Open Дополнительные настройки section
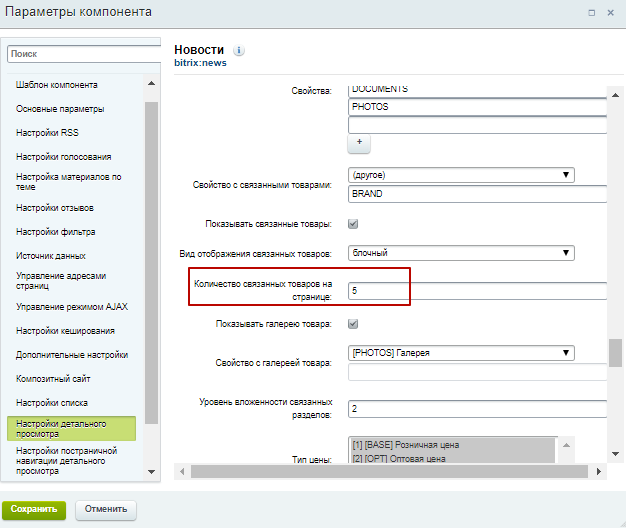This screenshot has width=626, height=528. (72, 355)
